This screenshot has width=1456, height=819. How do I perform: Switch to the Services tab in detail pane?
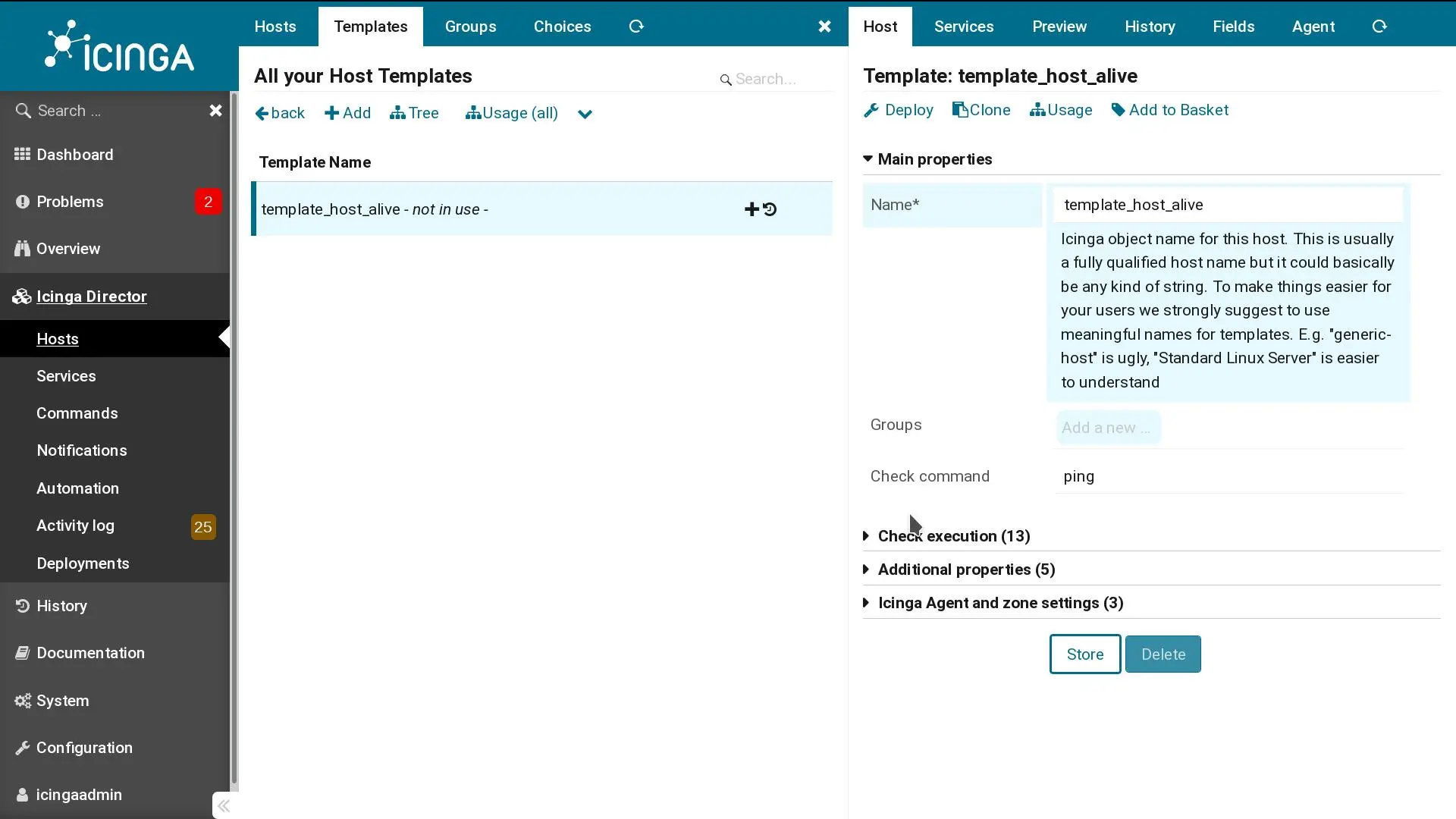click(964, 27)
